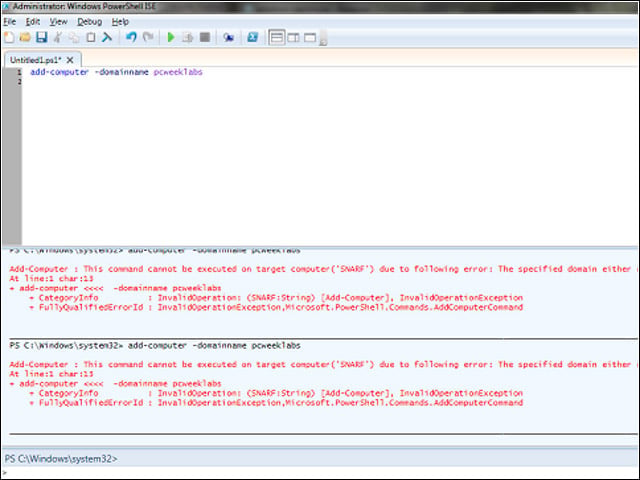Click first 'CategoryInfo' error detail line
Viewport: 640px width, 480px height.
[x=276, y=298]
